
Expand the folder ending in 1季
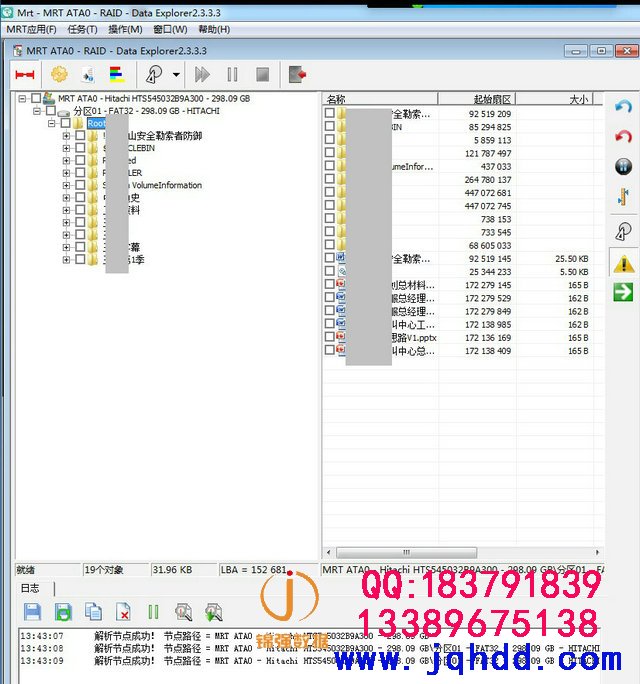66,260
